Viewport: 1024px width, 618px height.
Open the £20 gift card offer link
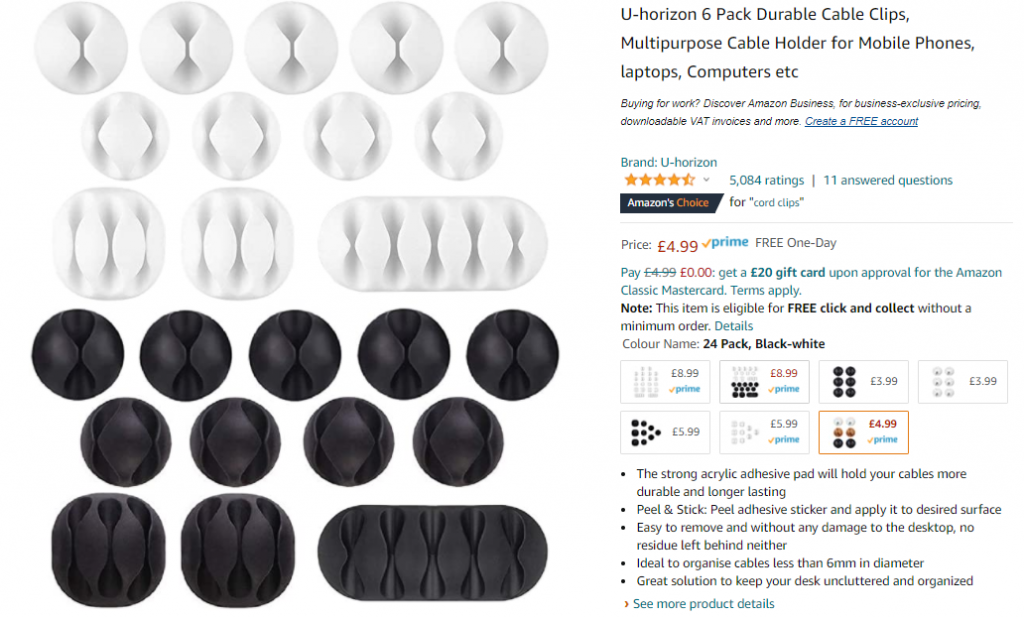pos(788,272)
